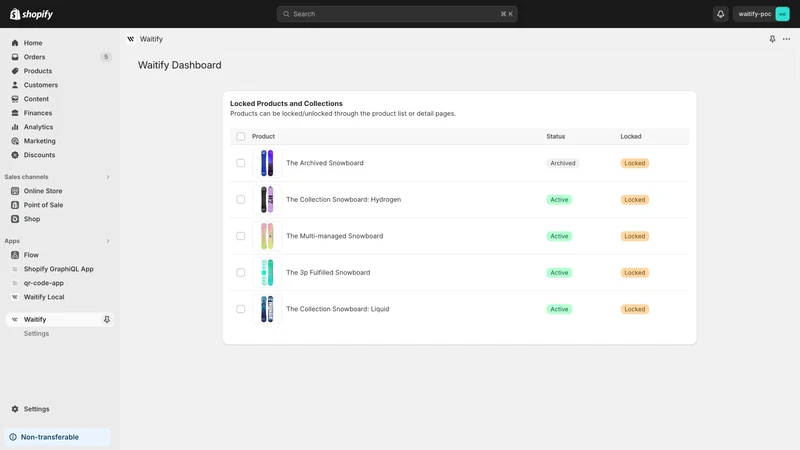Click the Archived status badge

[563, 163]
